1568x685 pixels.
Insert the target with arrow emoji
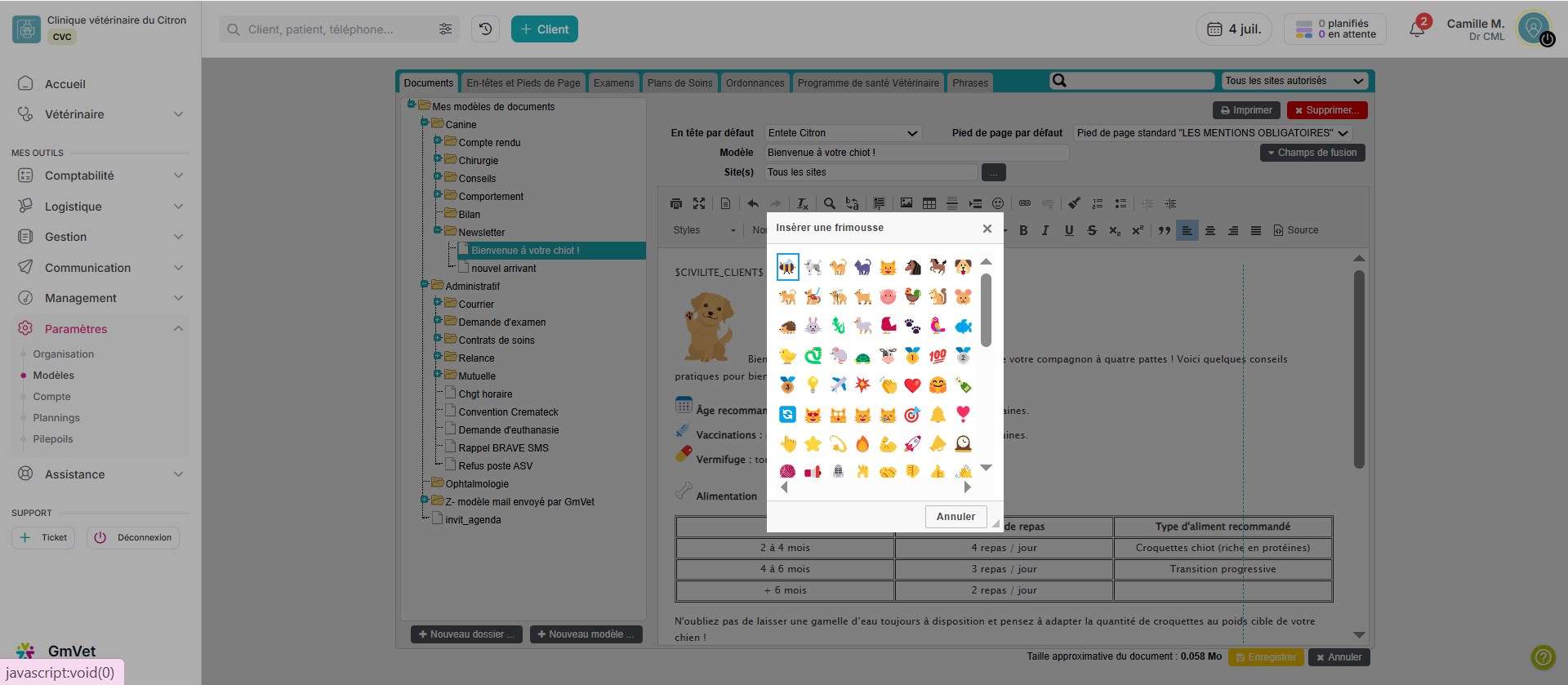click(x=913, y=415)
